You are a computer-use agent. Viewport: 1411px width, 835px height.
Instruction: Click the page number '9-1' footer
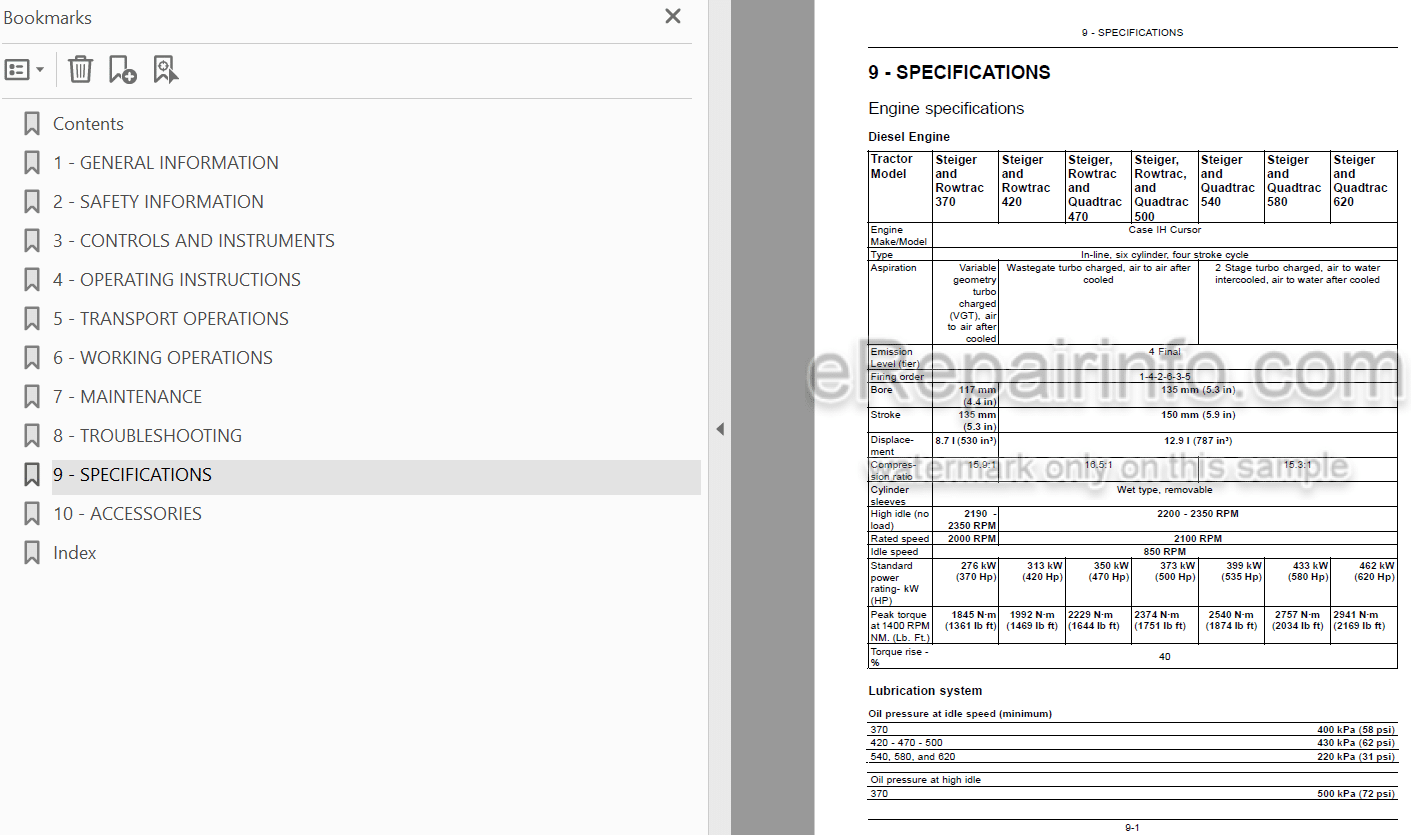[x=1132, y=828]
